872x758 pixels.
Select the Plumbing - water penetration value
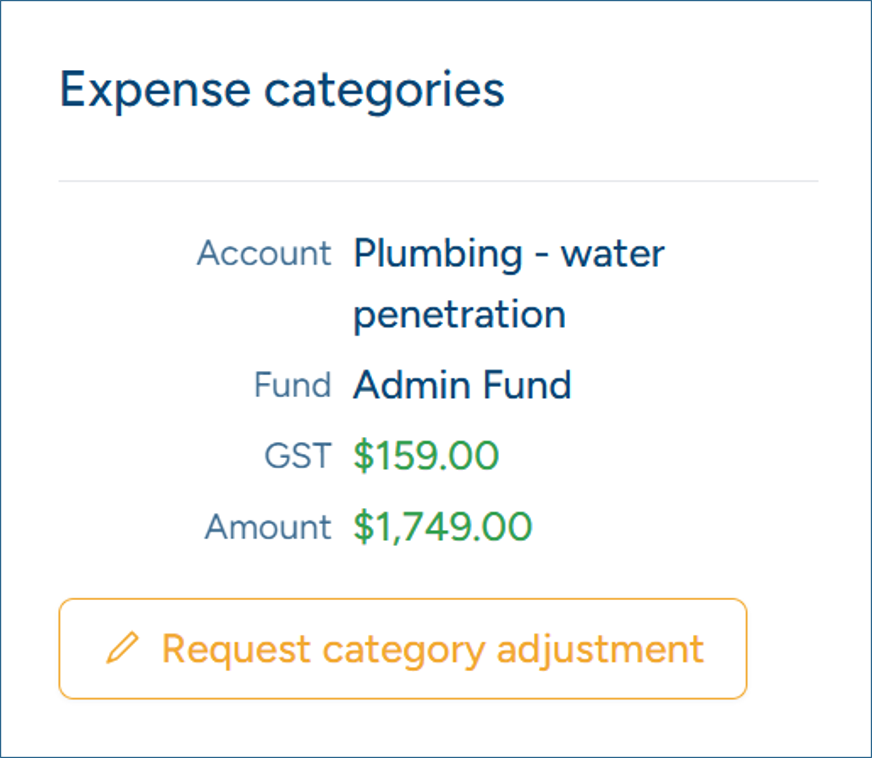click(509, 284)
